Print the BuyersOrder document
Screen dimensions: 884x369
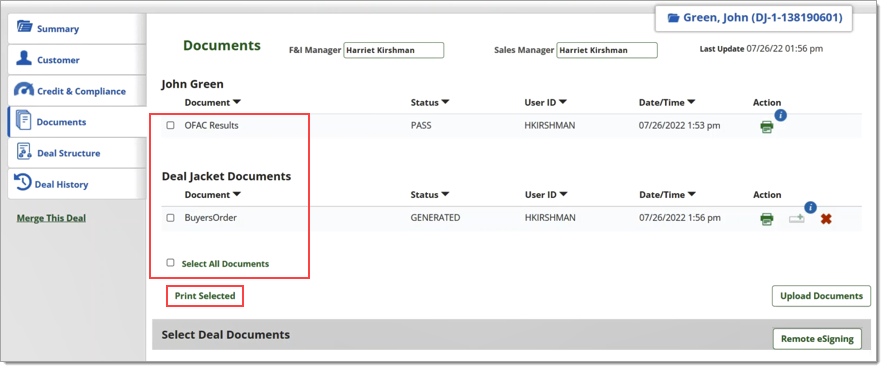tap(766, 219)
